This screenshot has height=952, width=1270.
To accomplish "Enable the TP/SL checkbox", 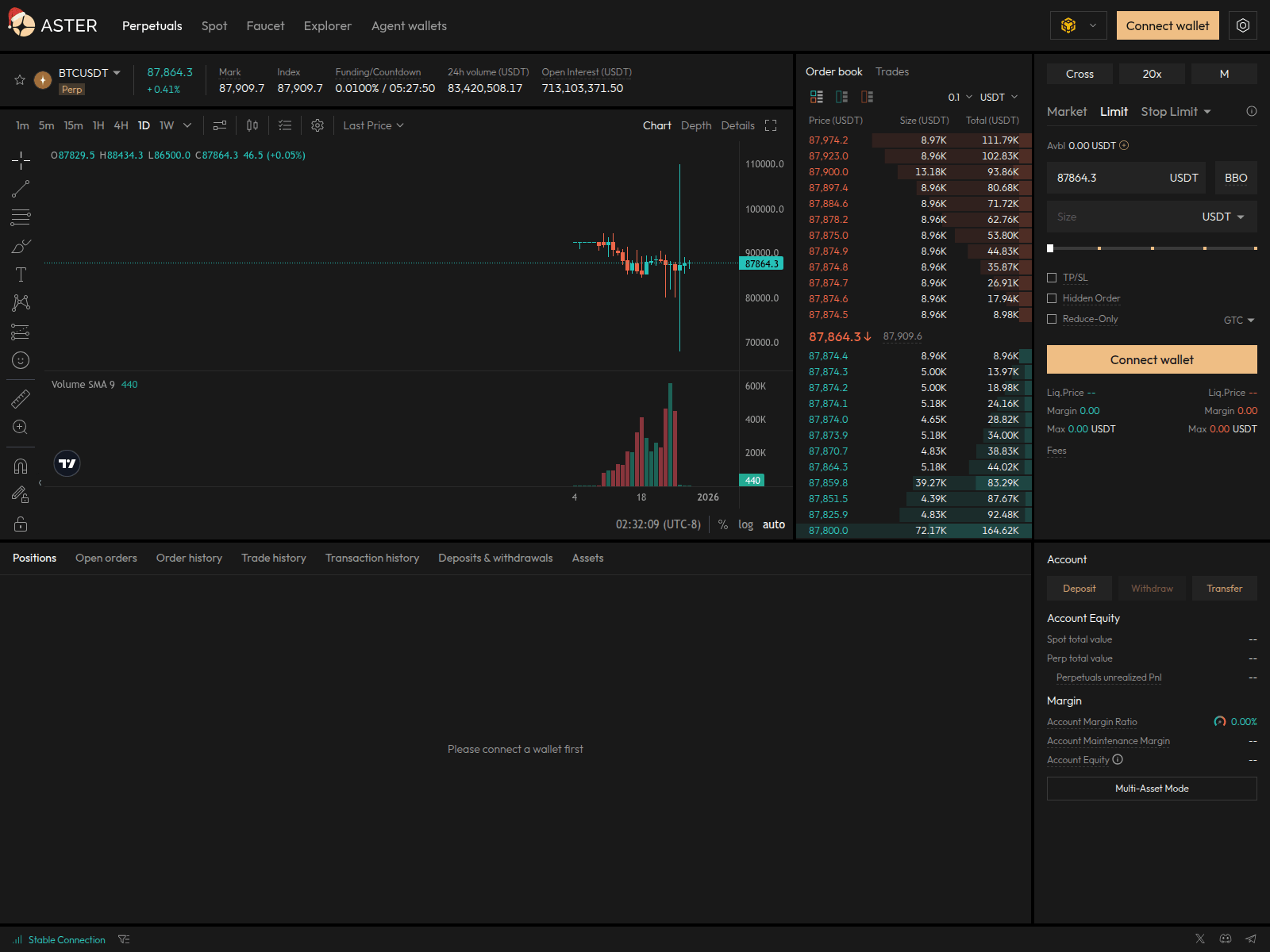I will tap(1052, 278).
